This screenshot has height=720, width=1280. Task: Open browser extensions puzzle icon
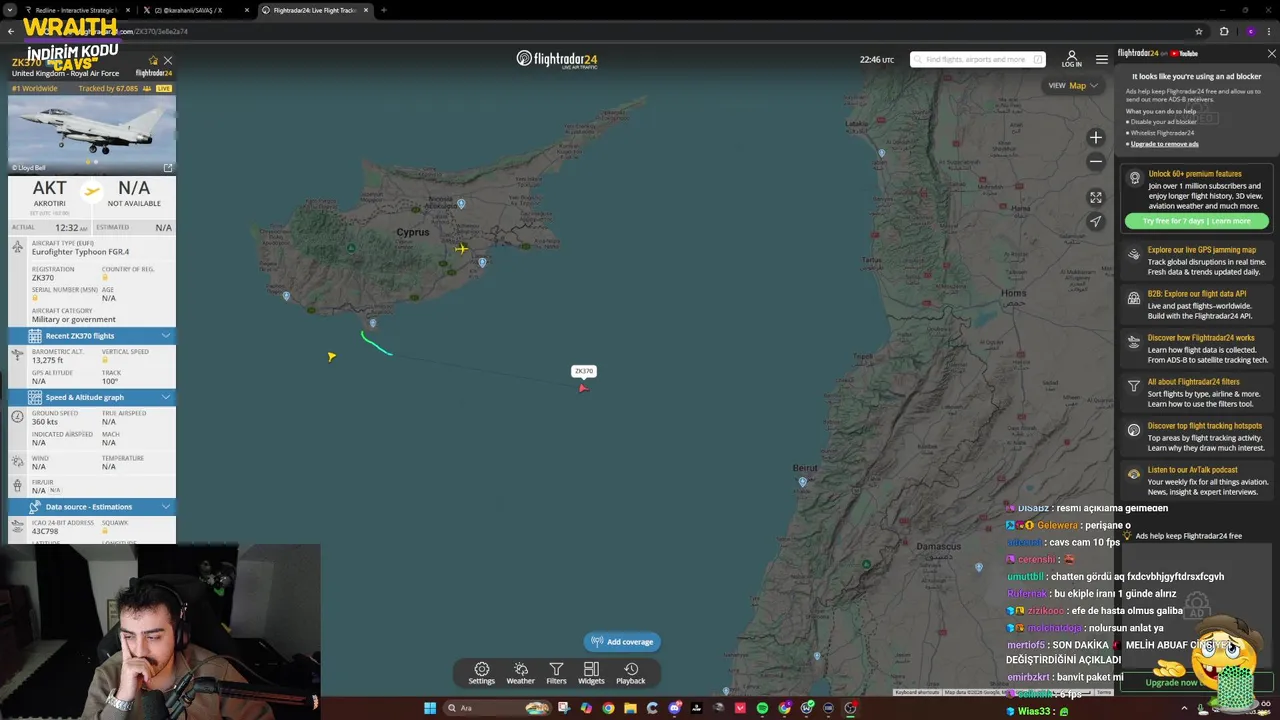click(1224, 31)
